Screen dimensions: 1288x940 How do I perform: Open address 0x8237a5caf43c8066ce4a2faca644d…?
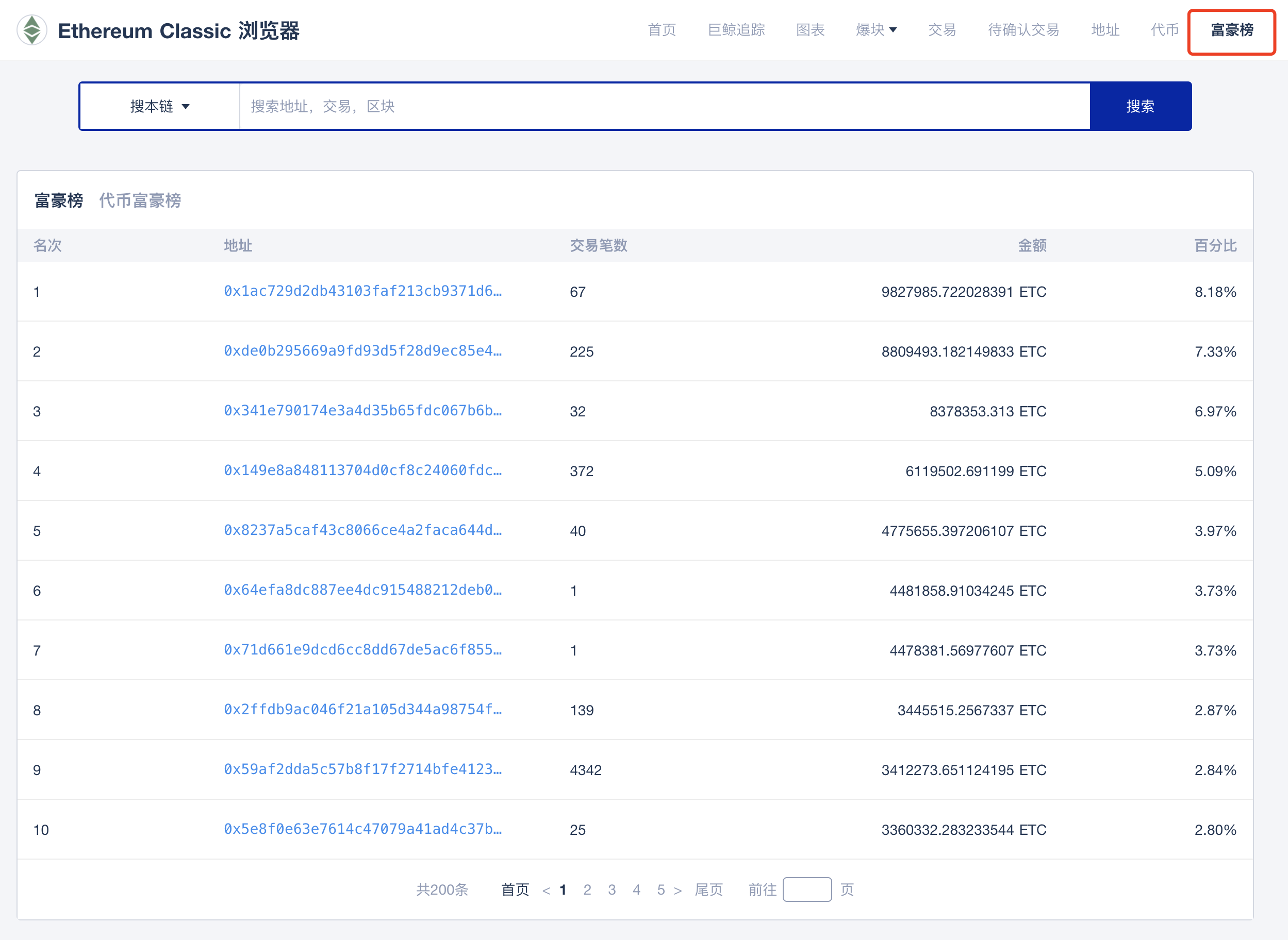[362, 530]
